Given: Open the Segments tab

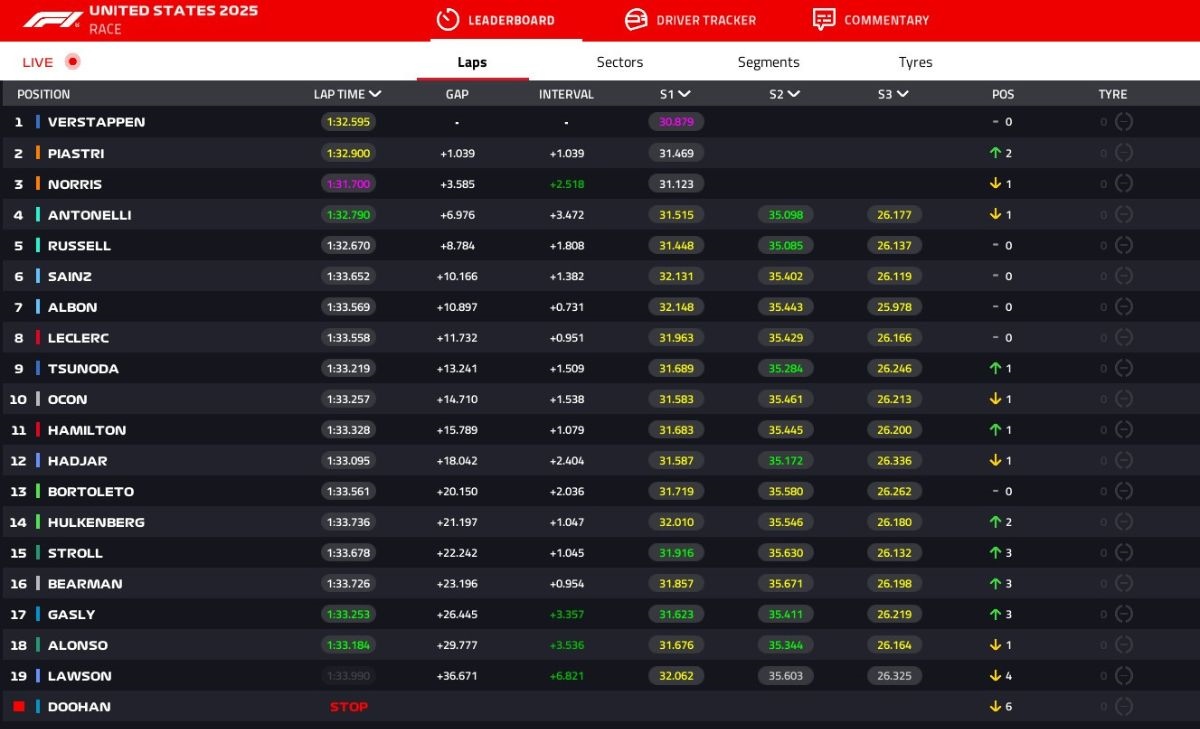Looking at the screenshot, I should click(x=768, y=62).
